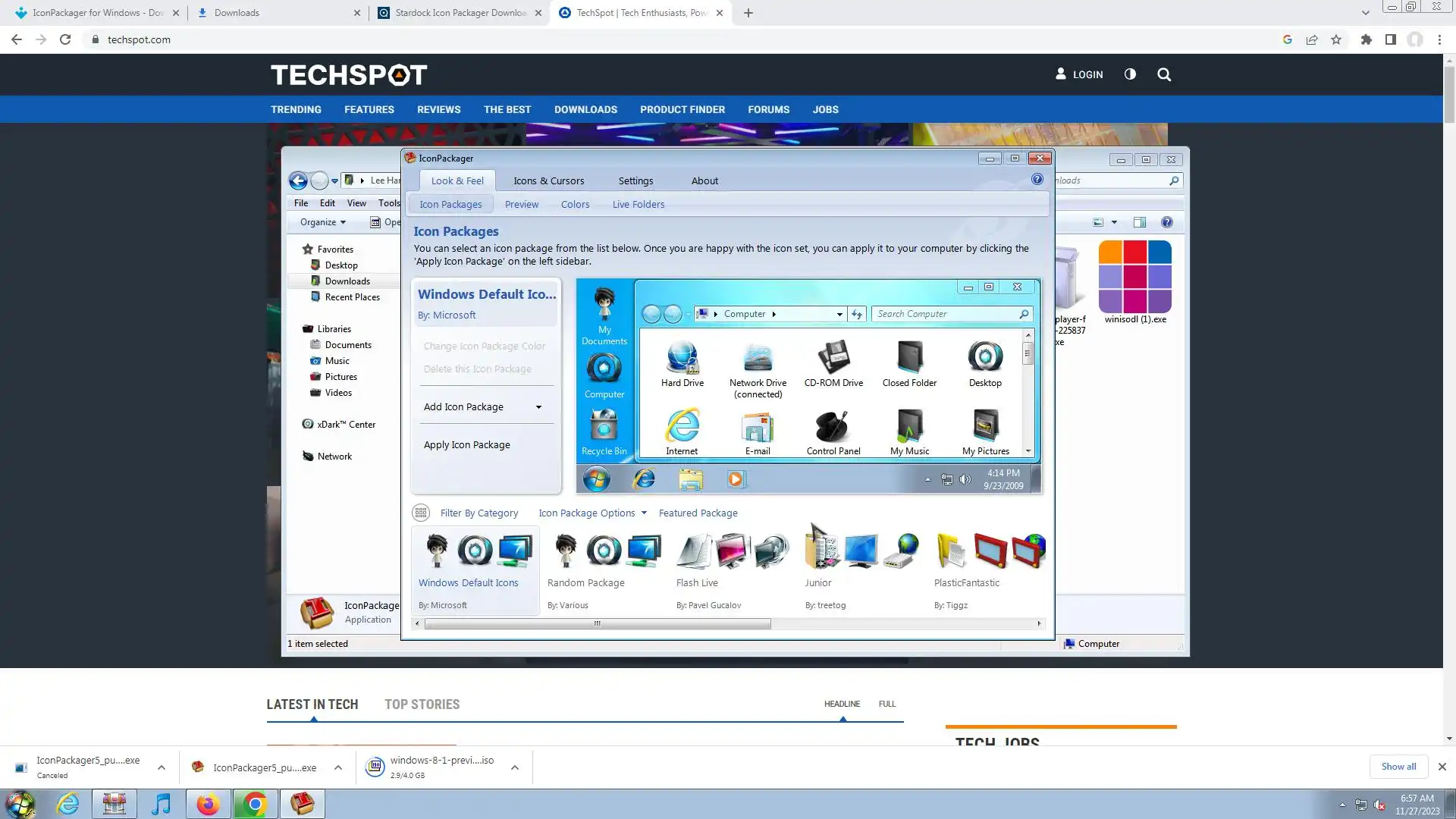Switch to the TOP STORIES tab

pos(422,704)
